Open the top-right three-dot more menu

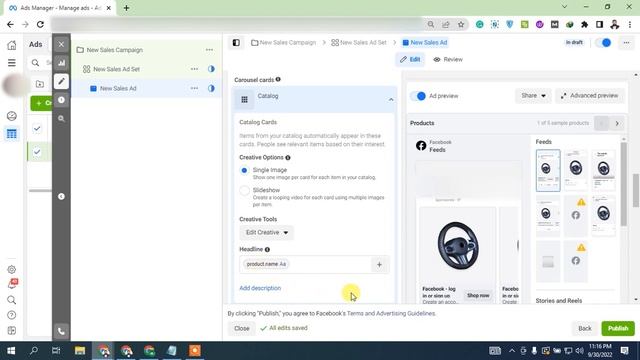click(x=626, y=42)
